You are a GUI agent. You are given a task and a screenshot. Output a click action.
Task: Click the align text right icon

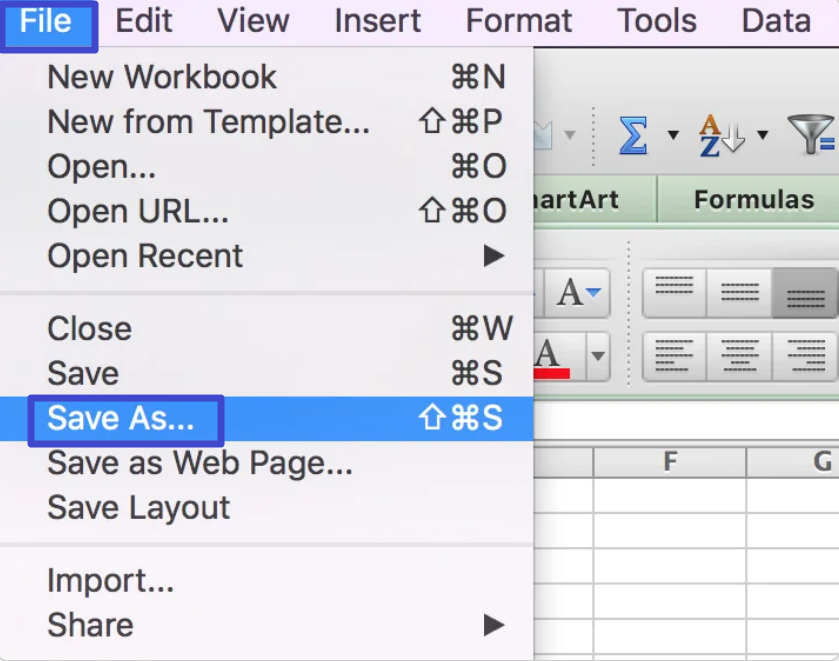tap(805, 357)
